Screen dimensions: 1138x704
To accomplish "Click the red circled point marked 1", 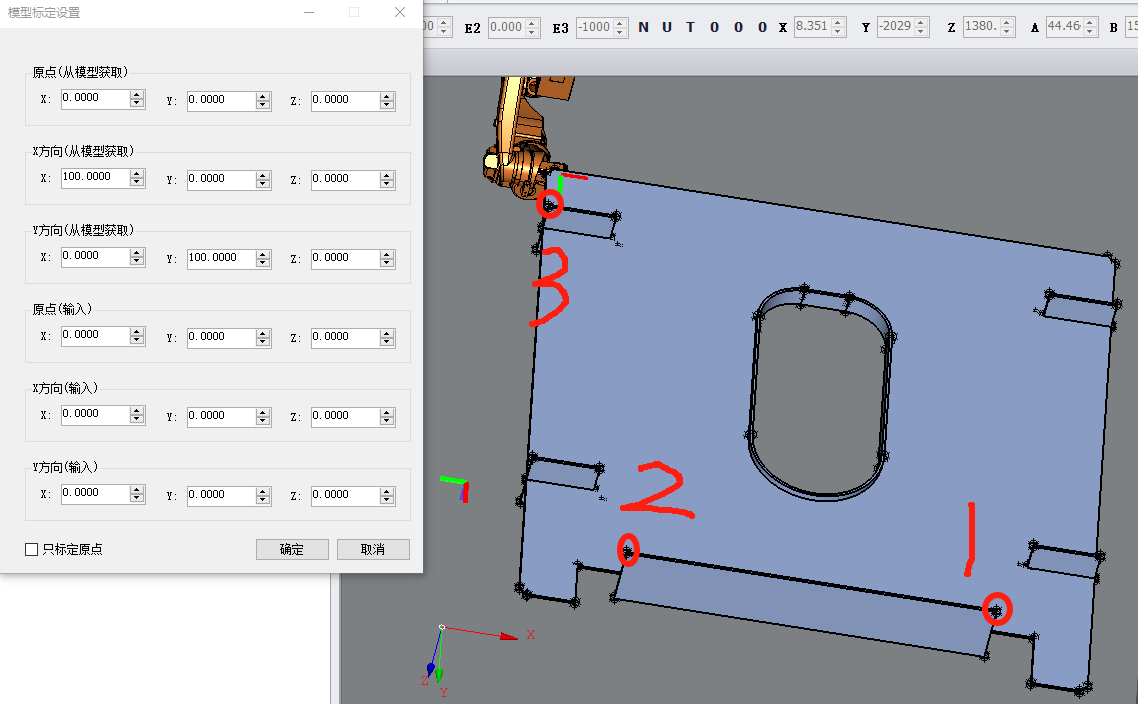I will (996, 608).
